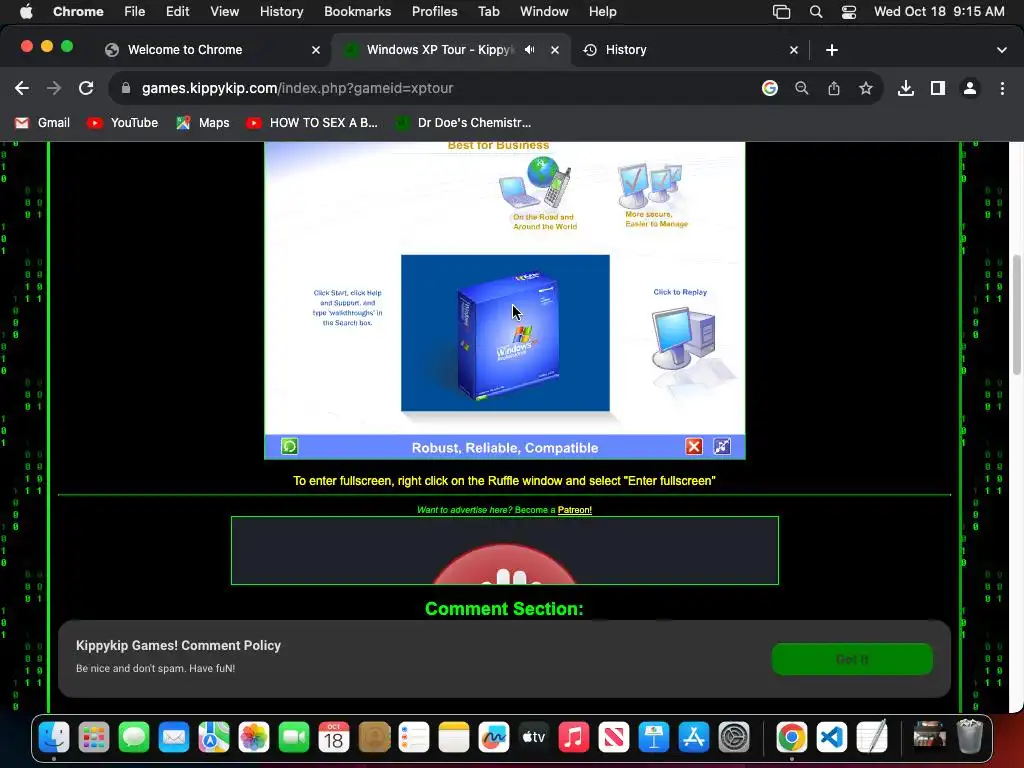Click the address bar URL field

[x=431, y=88]
